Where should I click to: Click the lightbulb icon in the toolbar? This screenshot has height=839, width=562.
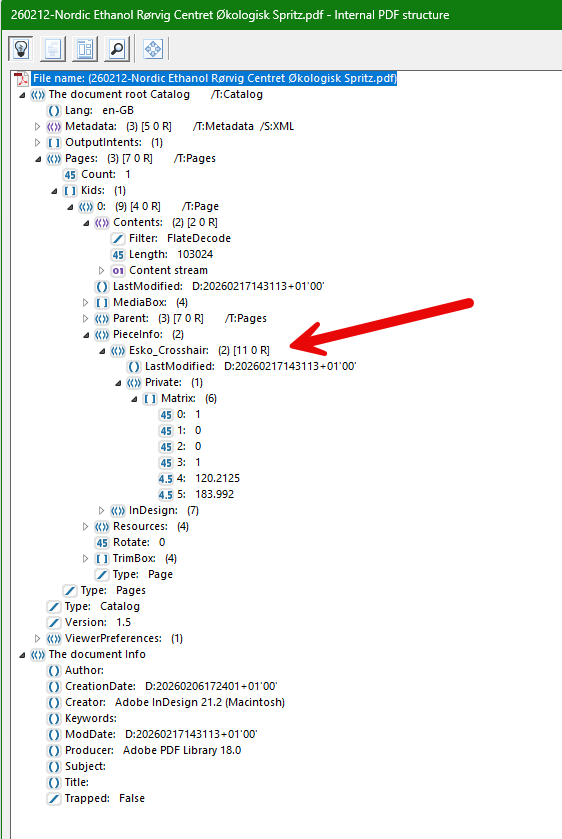pyautogui.click(x=21, y=49)
